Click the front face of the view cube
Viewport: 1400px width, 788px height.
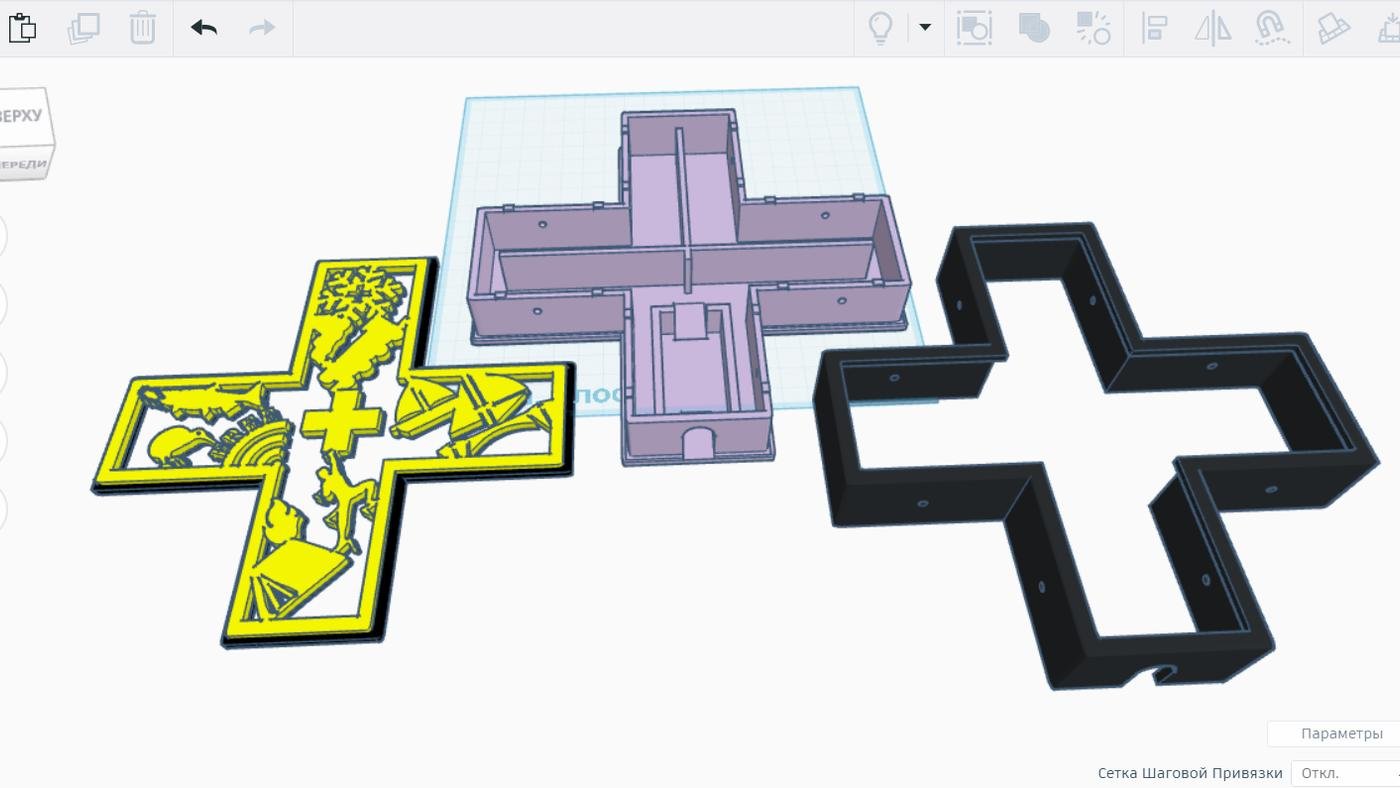tap(22, 164)
